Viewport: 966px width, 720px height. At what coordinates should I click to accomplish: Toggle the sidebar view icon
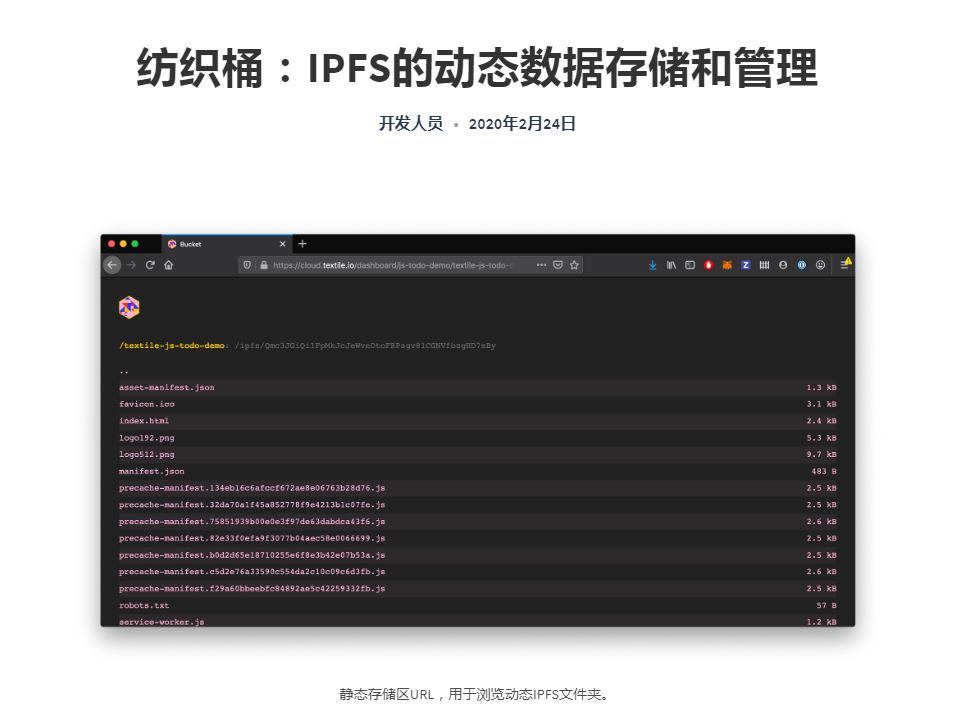(x=690, y=265)
